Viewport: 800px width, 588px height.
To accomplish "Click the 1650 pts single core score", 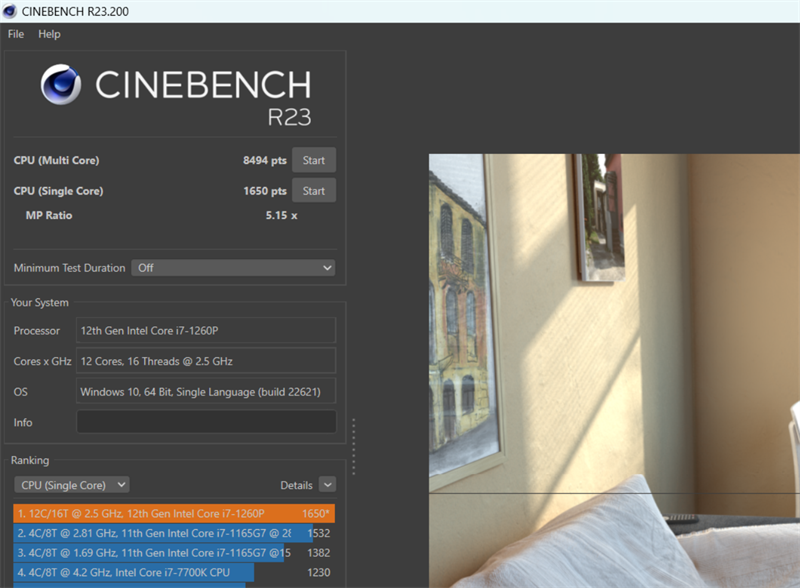I will 265,191.
